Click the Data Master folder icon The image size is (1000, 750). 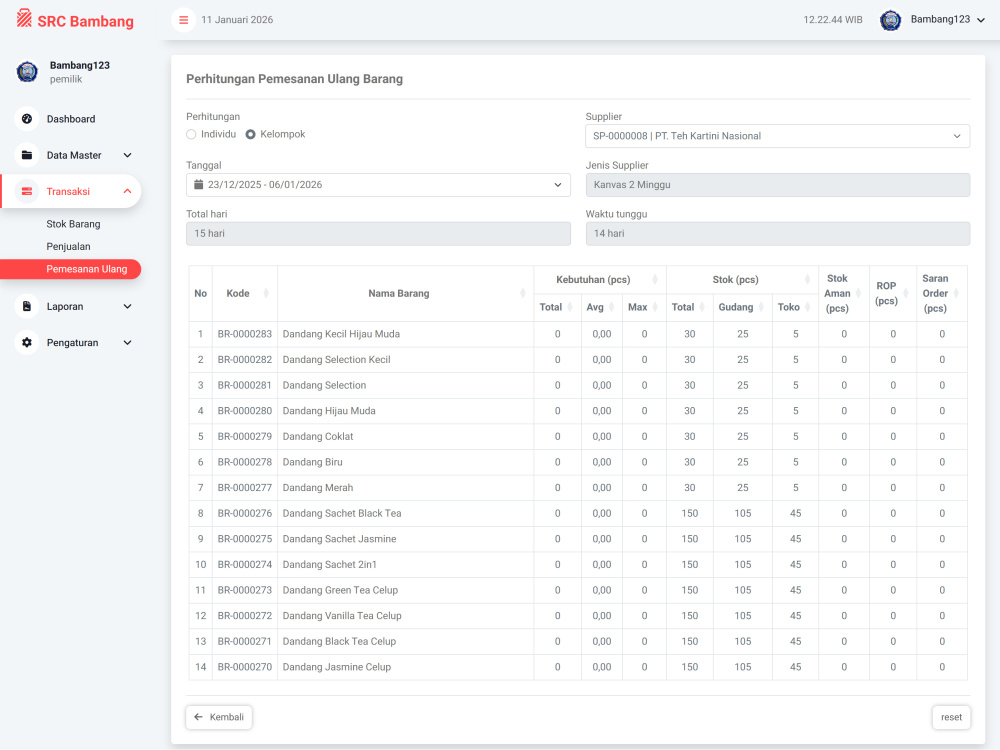click(x=27, y=155)
